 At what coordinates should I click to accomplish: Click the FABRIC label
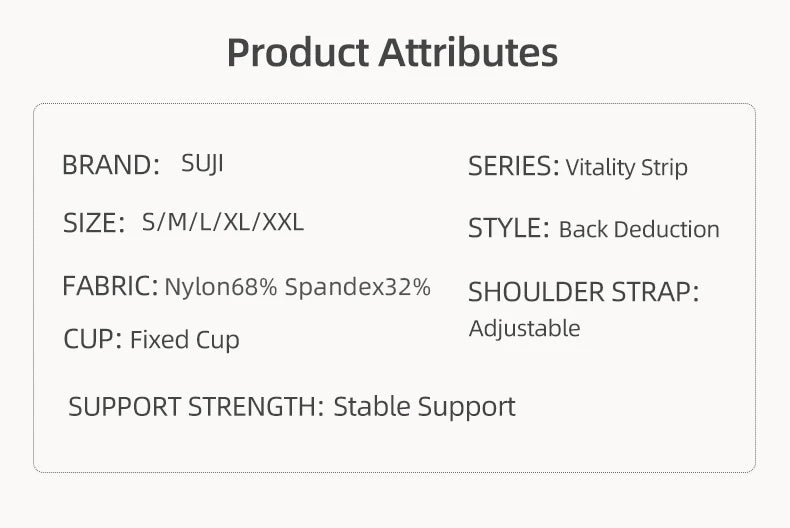pyautogui.click(x=110, y=287)
